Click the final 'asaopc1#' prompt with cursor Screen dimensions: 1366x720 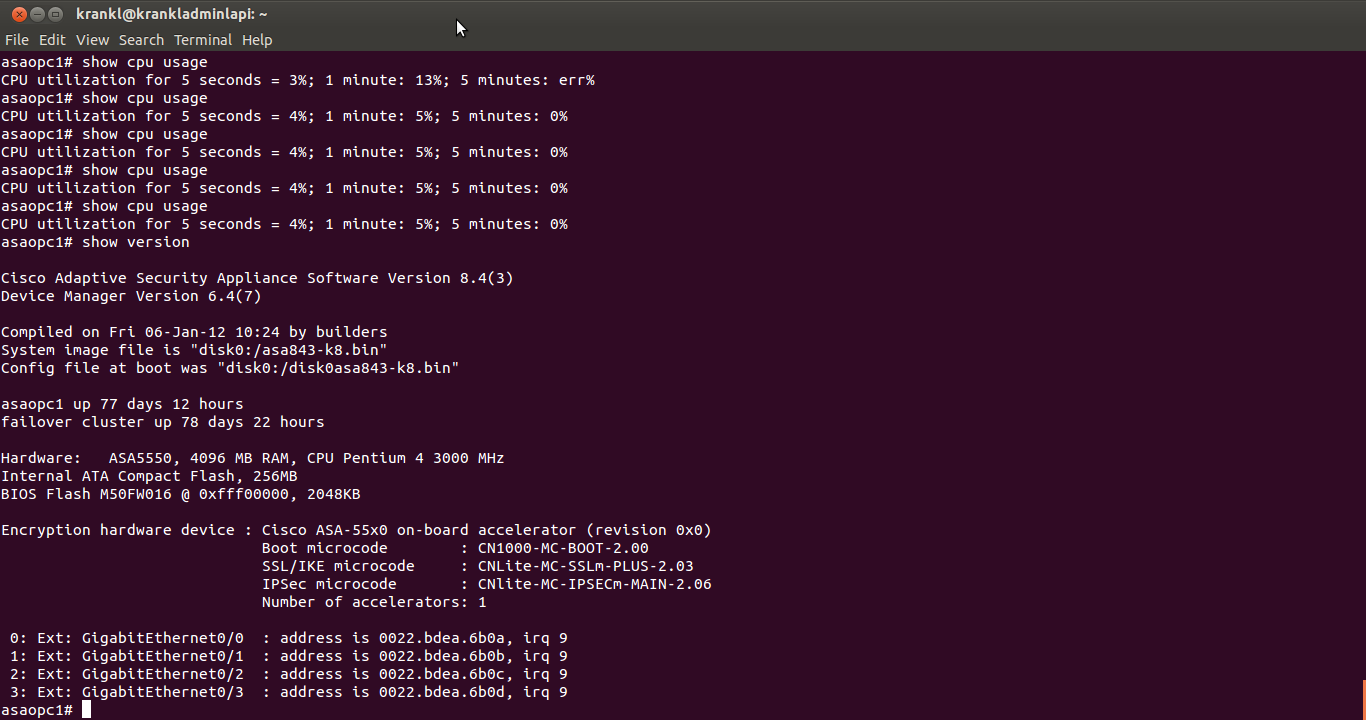(46, 710)
